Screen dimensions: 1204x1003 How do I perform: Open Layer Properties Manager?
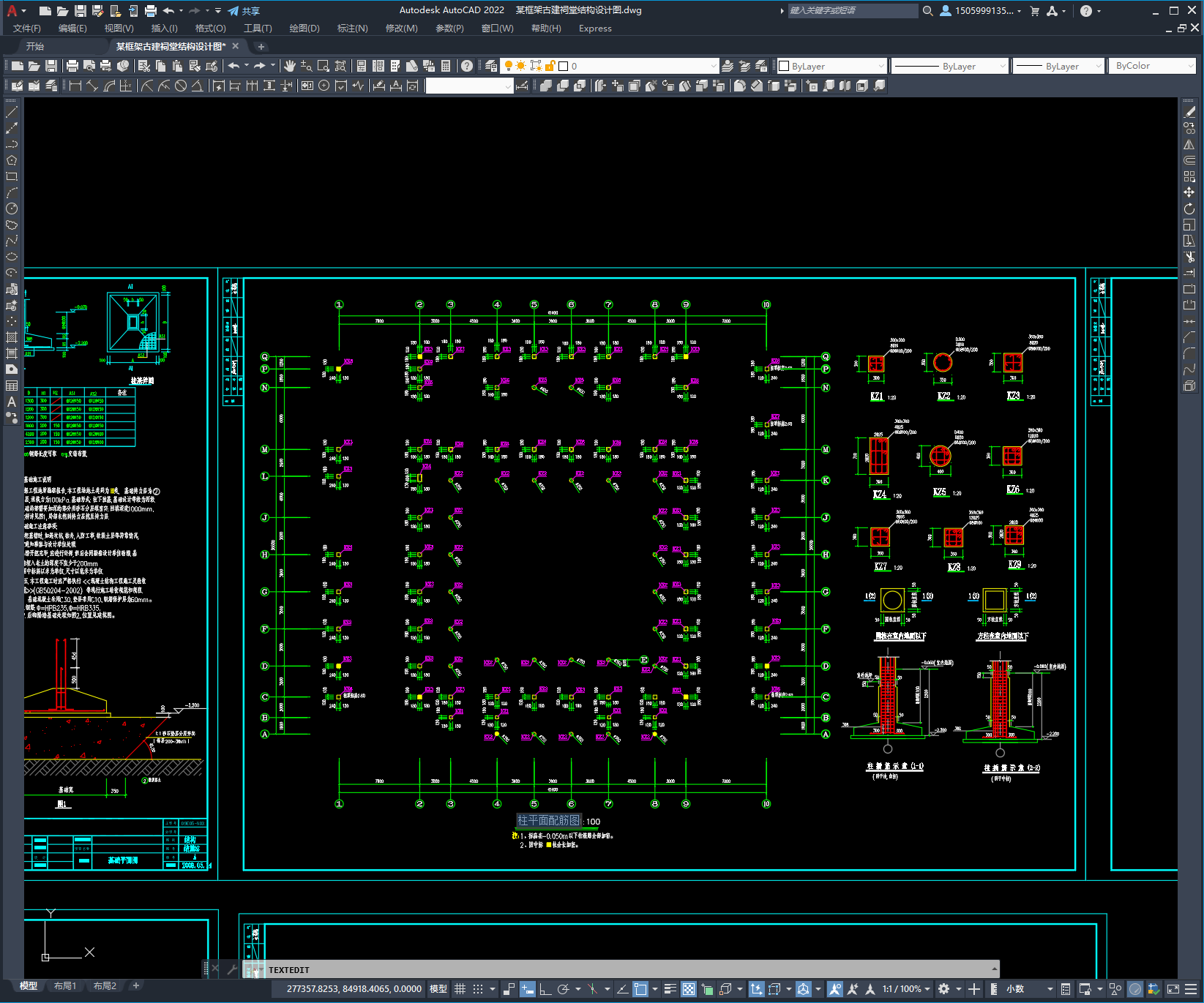click(x=491, y=66)
